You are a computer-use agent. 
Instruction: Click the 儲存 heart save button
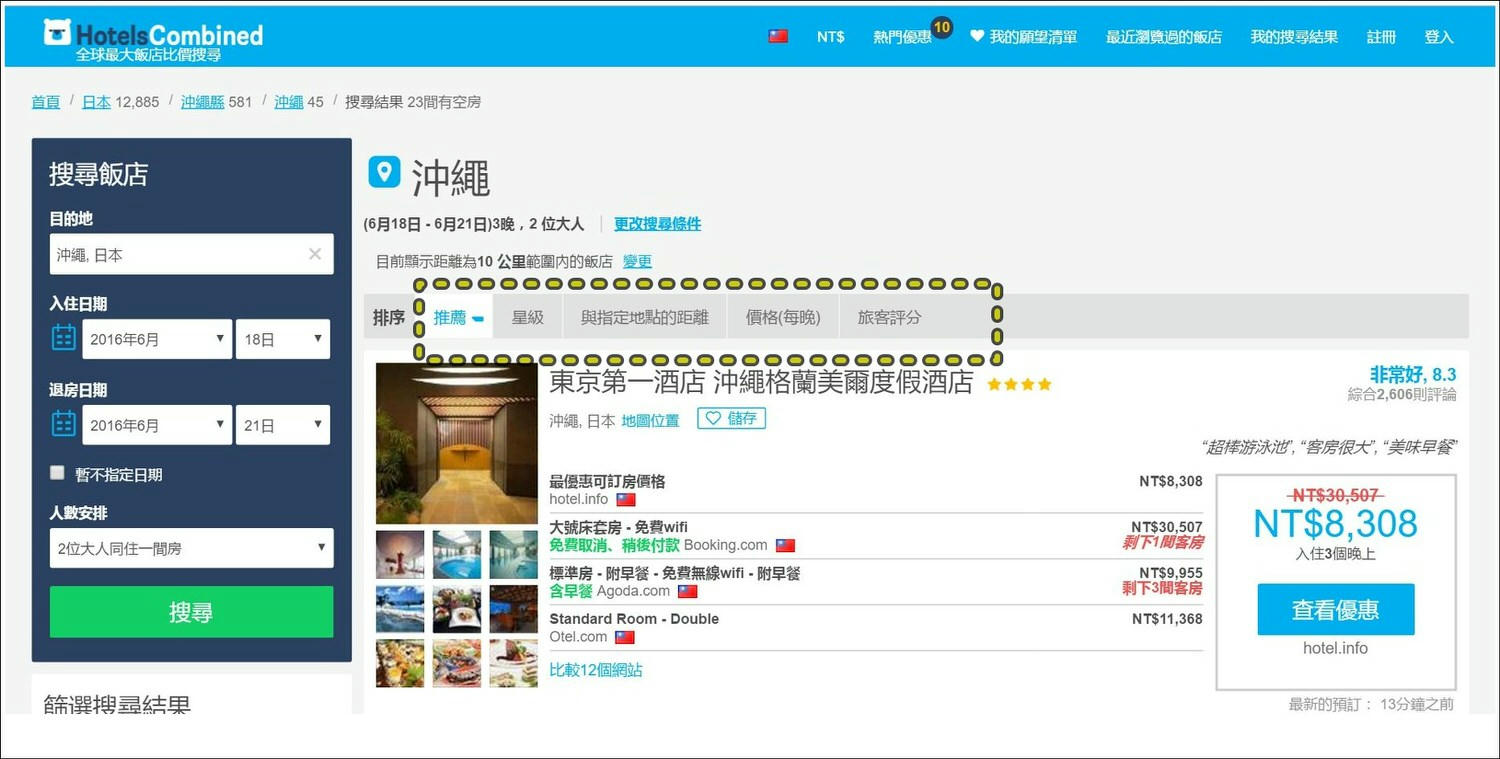point(732,419)
